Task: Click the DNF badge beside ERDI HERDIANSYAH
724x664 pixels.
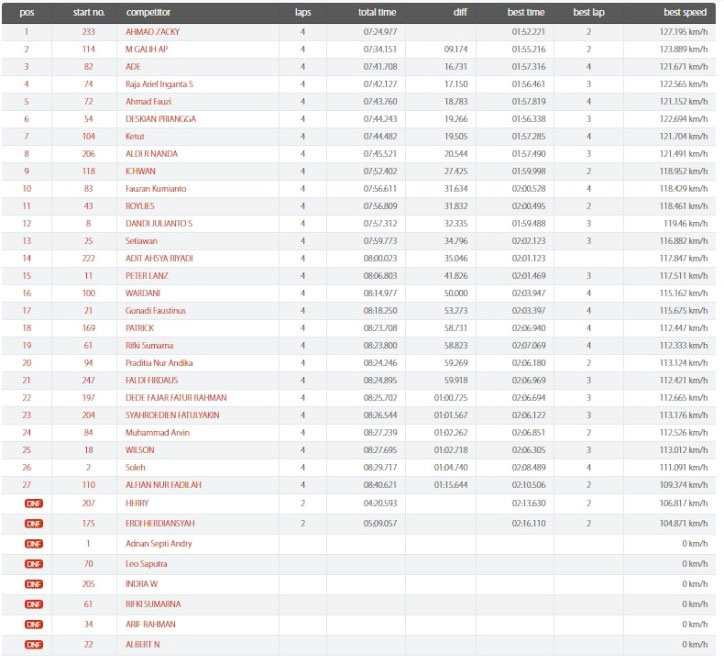Action: [x=33, y=523]
